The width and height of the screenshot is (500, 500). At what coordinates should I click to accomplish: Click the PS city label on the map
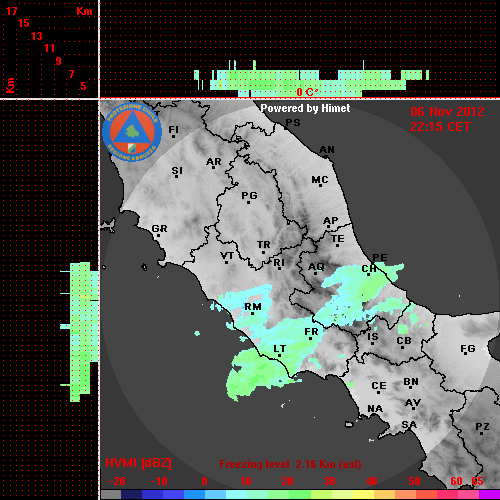293,123
